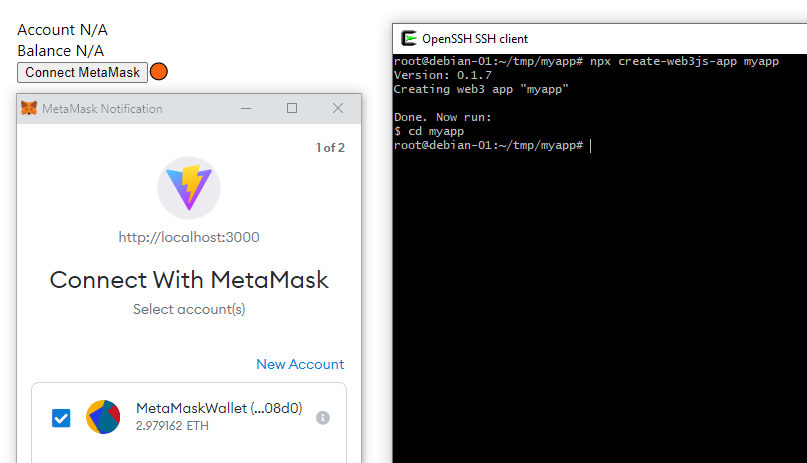Show info for MetaMaskWallet account
Viewport: 807px width, 463px height.
point(323,418)
